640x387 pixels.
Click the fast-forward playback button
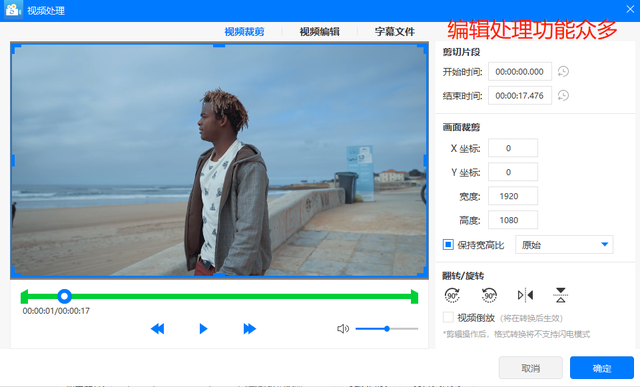249,329
